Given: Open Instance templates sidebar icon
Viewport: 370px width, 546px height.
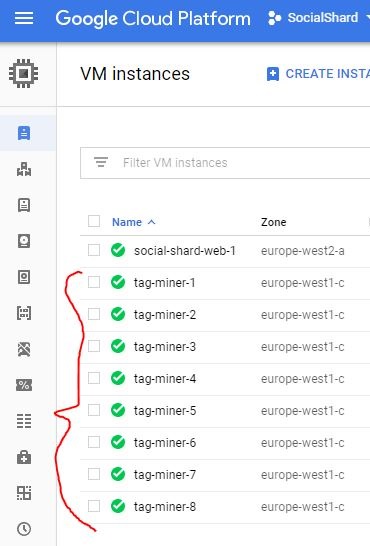Looking at the screenshot, I should pyautogui.click(x=24, y=205).
